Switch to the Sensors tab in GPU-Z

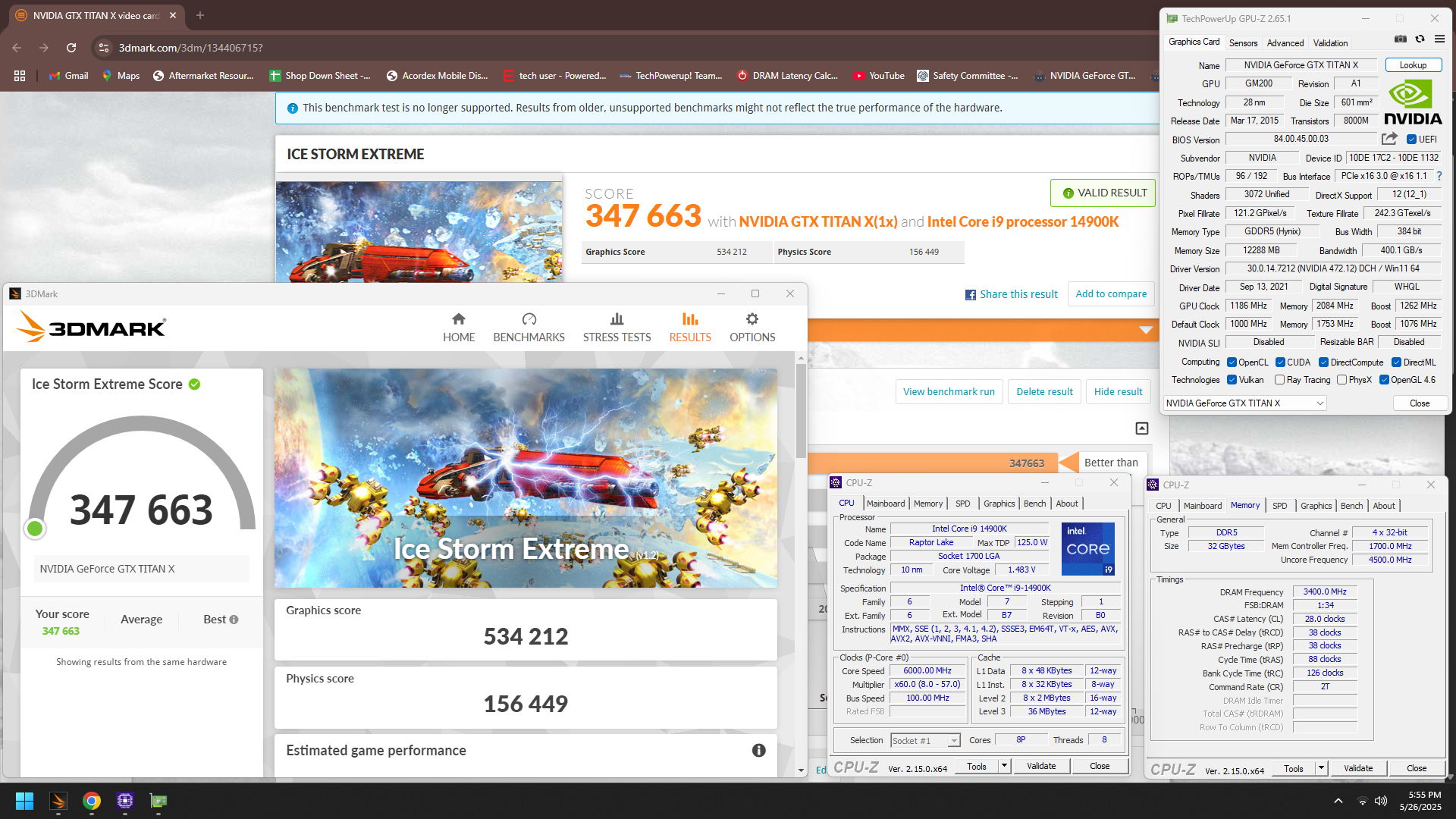[x=1243, y=43]
